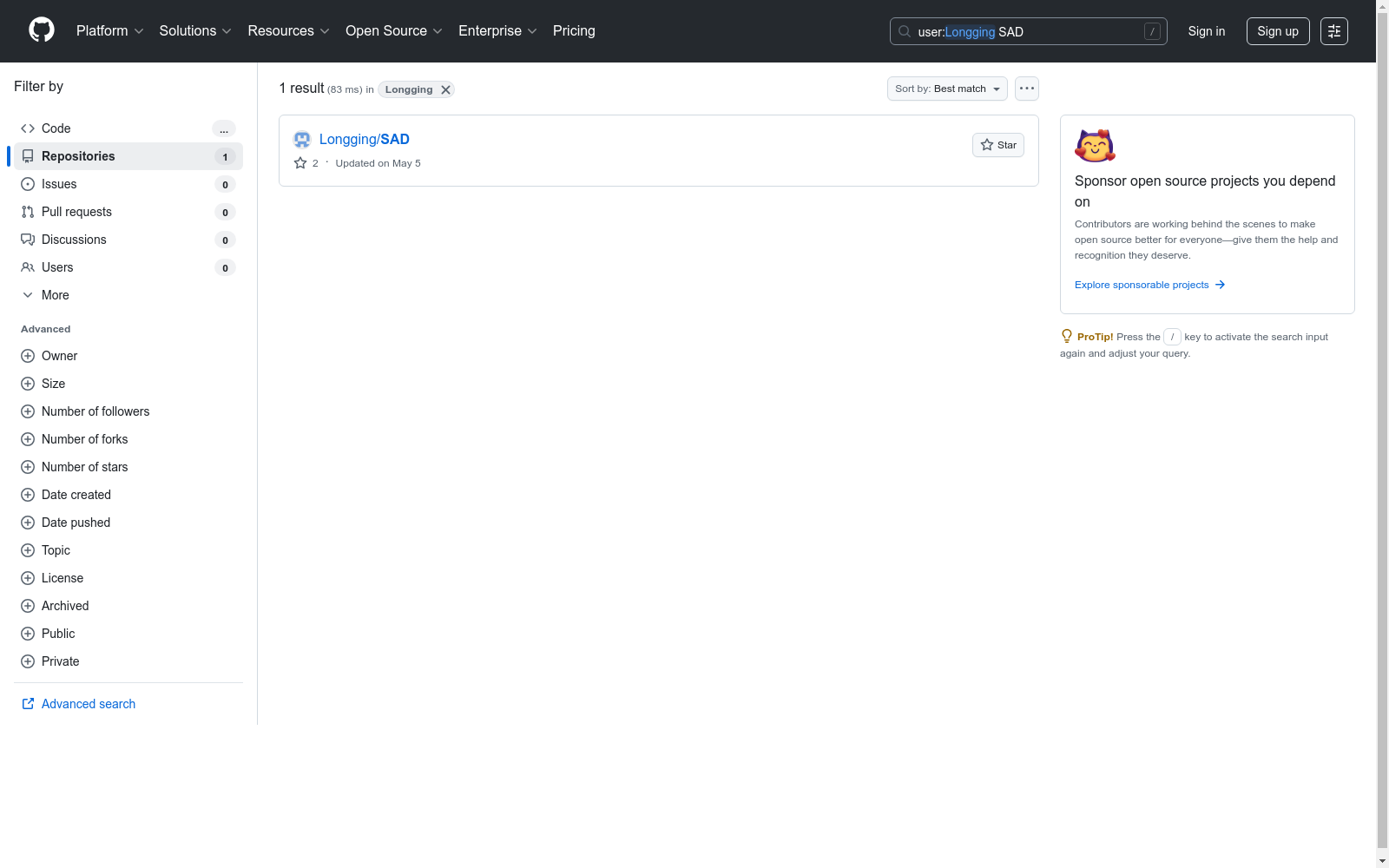This screenshot has height=868, width=1389.
Task: Click the Updated on May 5 text
Action: point(379,163)
